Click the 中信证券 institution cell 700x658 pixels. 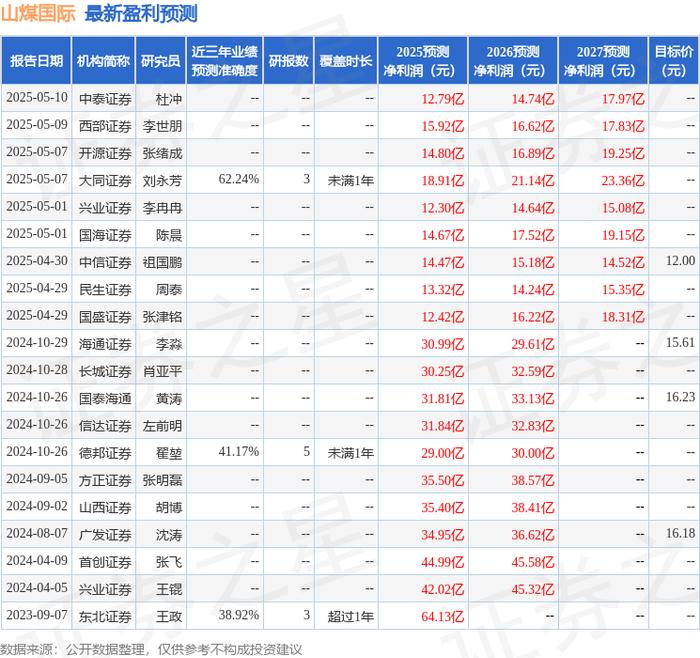pyautogui.click(x=105, y=262)
